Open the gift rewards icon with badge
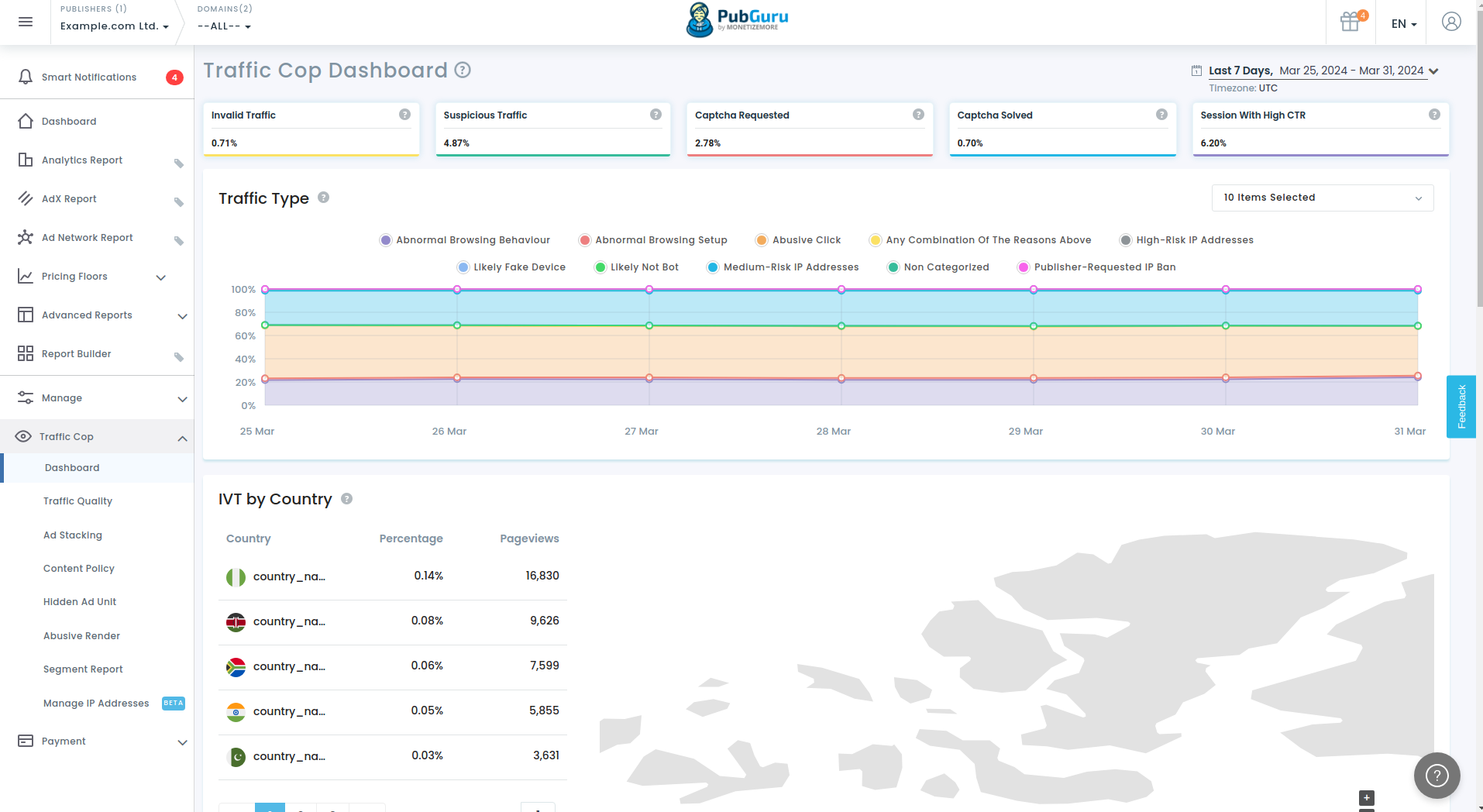The width and height of the screenshot is (1483, 812). point(1349,22)
